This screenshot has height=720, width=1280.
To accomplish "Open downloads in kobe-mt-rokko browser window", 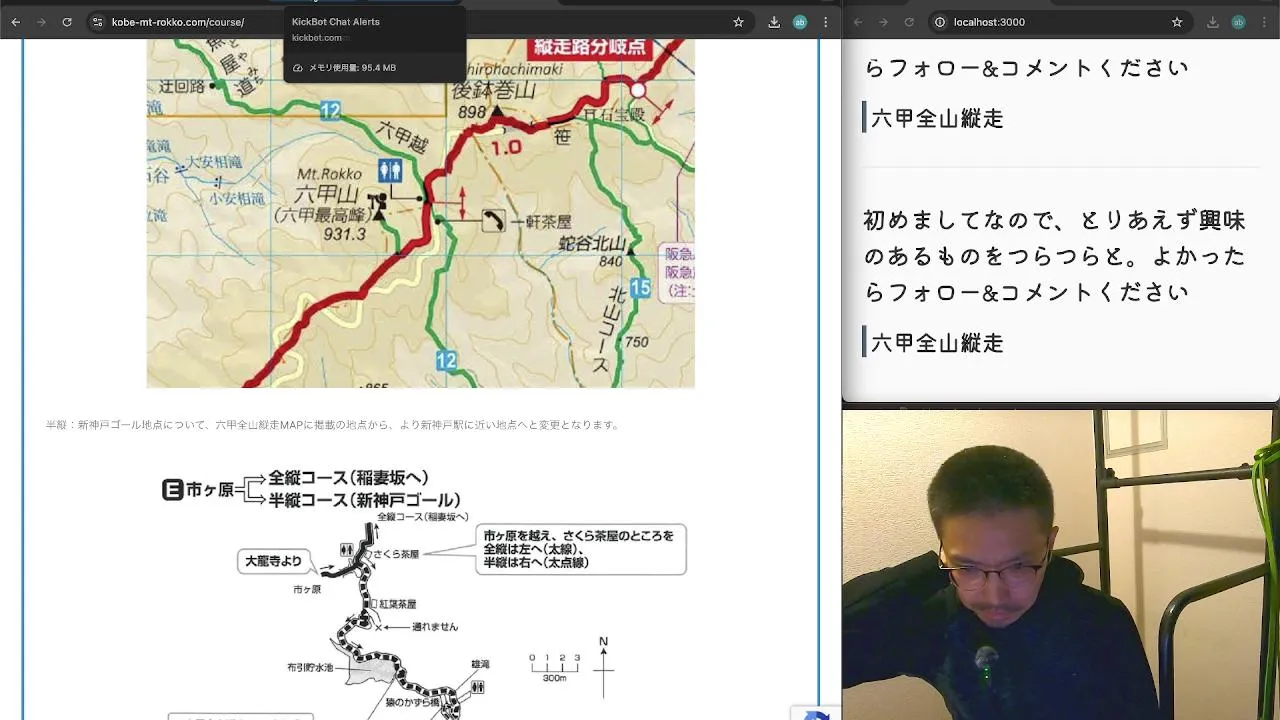I will 774,22.
